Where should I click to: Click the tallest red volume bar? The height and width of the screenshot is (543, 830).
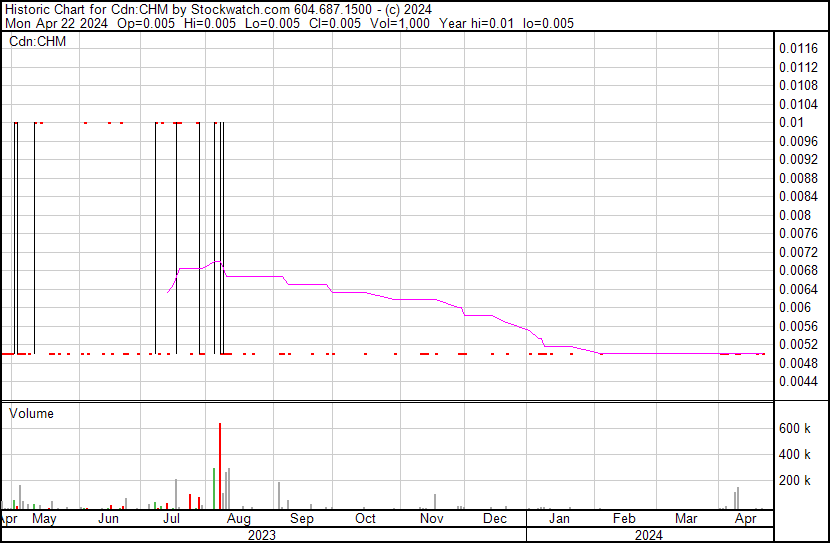click(x=220, y=465)
